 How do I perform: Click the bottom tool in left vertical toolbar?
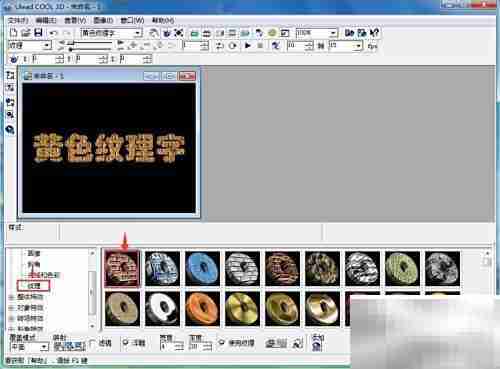click(10, 129)
